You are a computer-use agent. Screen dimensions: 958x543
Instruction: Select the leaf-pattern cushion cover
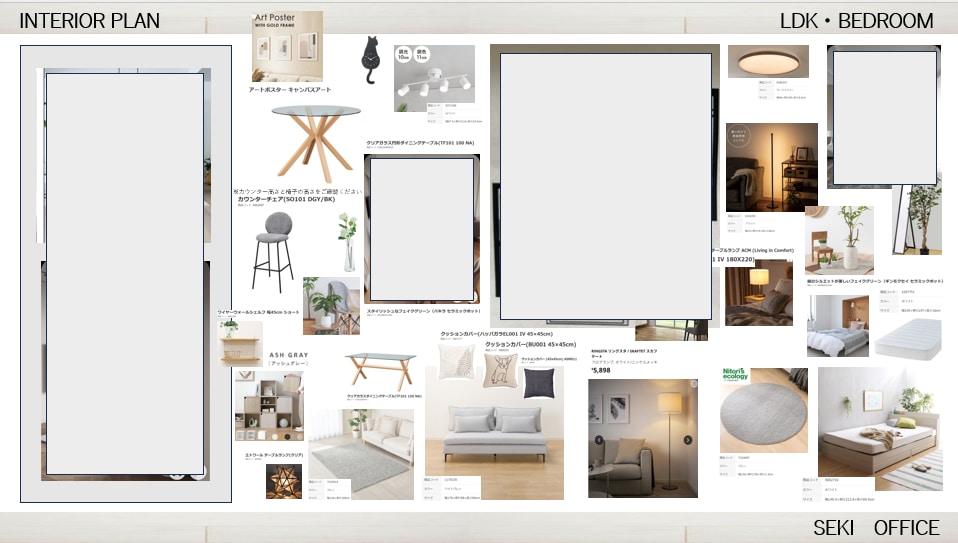[x=456, y=362]
